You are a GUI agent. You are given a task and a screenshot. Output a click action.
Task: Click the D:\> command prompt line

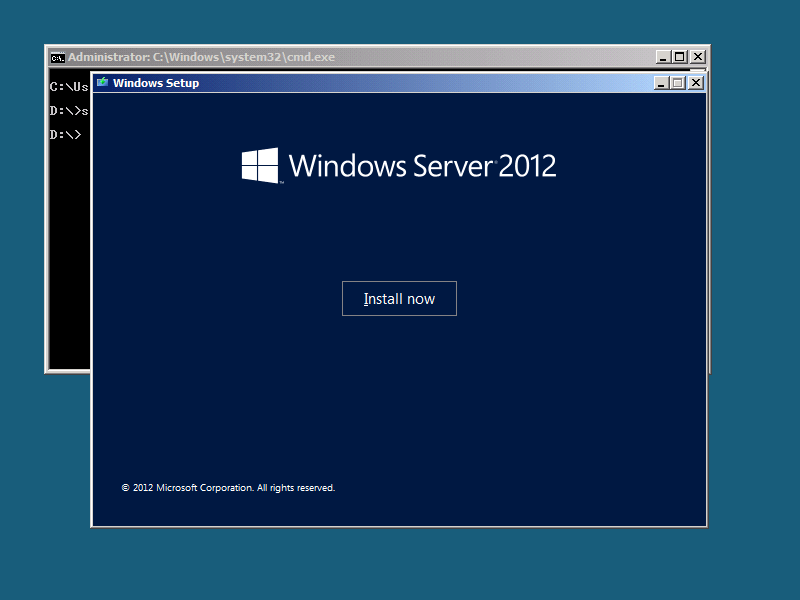[66, 134]
